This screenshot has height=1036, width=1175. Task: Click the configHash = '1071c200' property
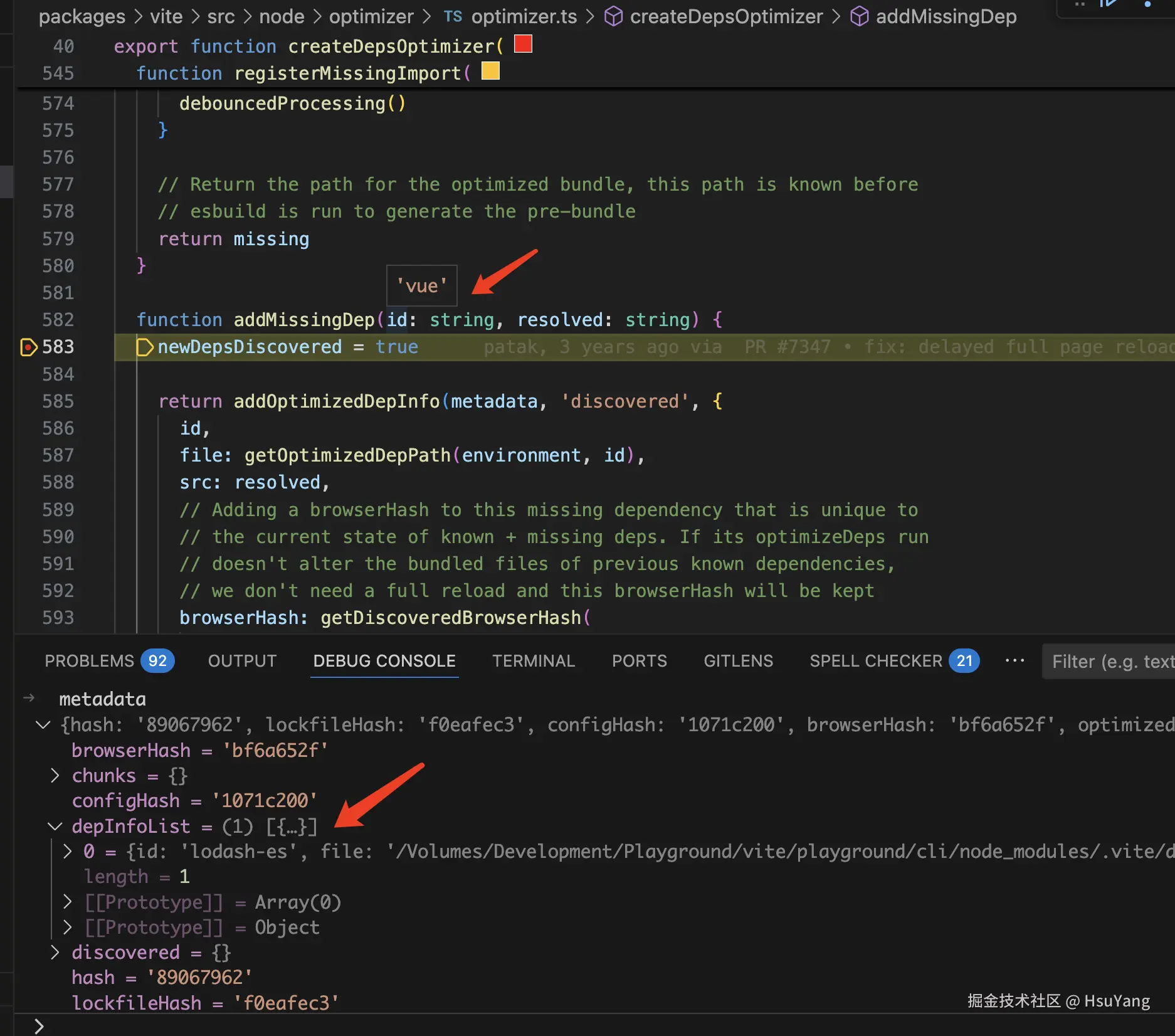(x=194, y=801)
